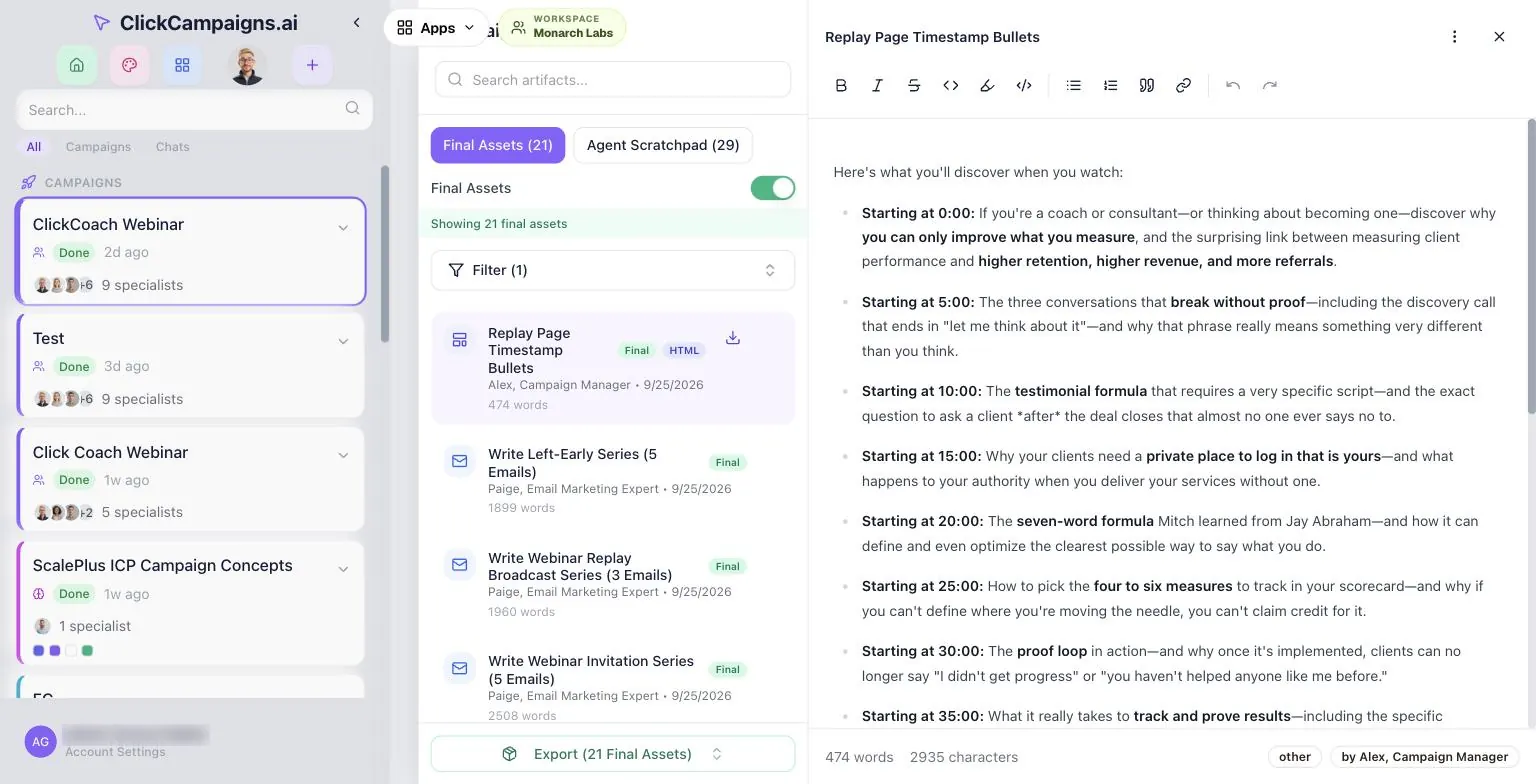Open the Export (21 Final Assets) dropdown
Screen dimensions: 1536x784
(613, 754)
